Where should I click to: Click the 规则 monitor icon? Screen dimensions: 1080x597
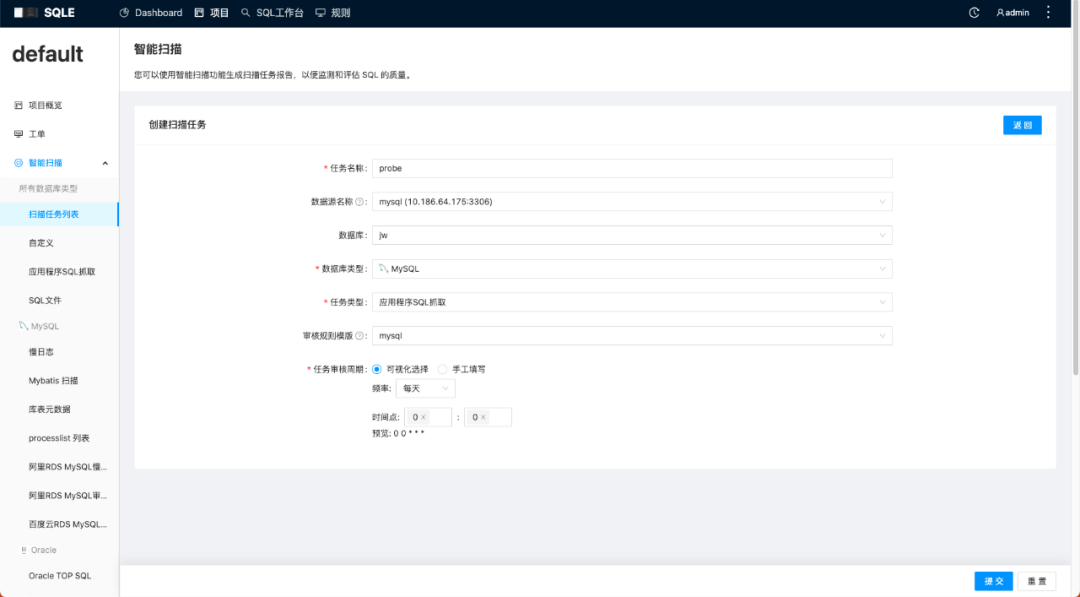click(x=320, y=12)
